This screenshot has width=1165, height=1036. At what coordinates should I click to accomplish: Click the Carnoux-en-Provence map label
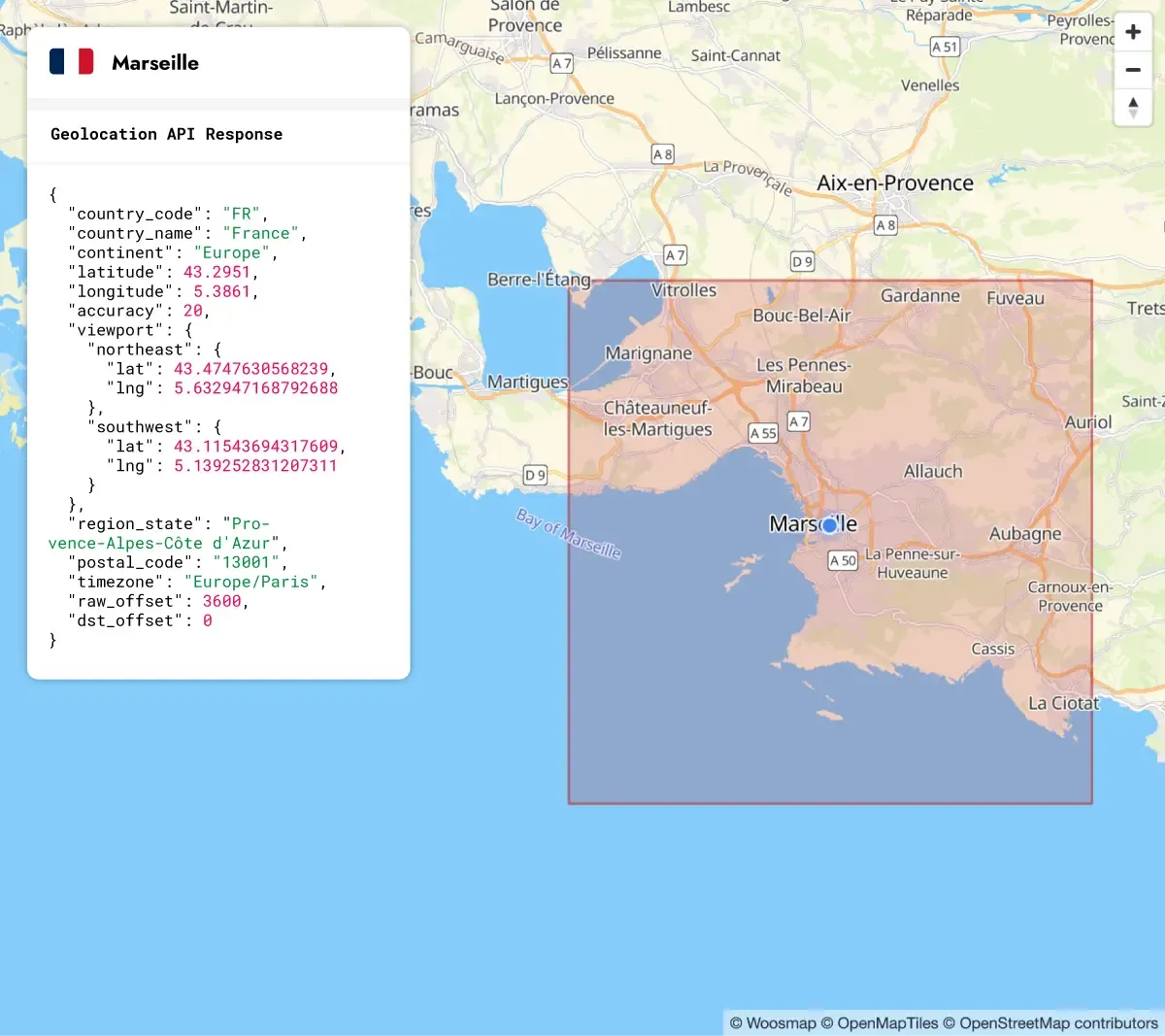pyautogui.click(x=1070, y=596)
